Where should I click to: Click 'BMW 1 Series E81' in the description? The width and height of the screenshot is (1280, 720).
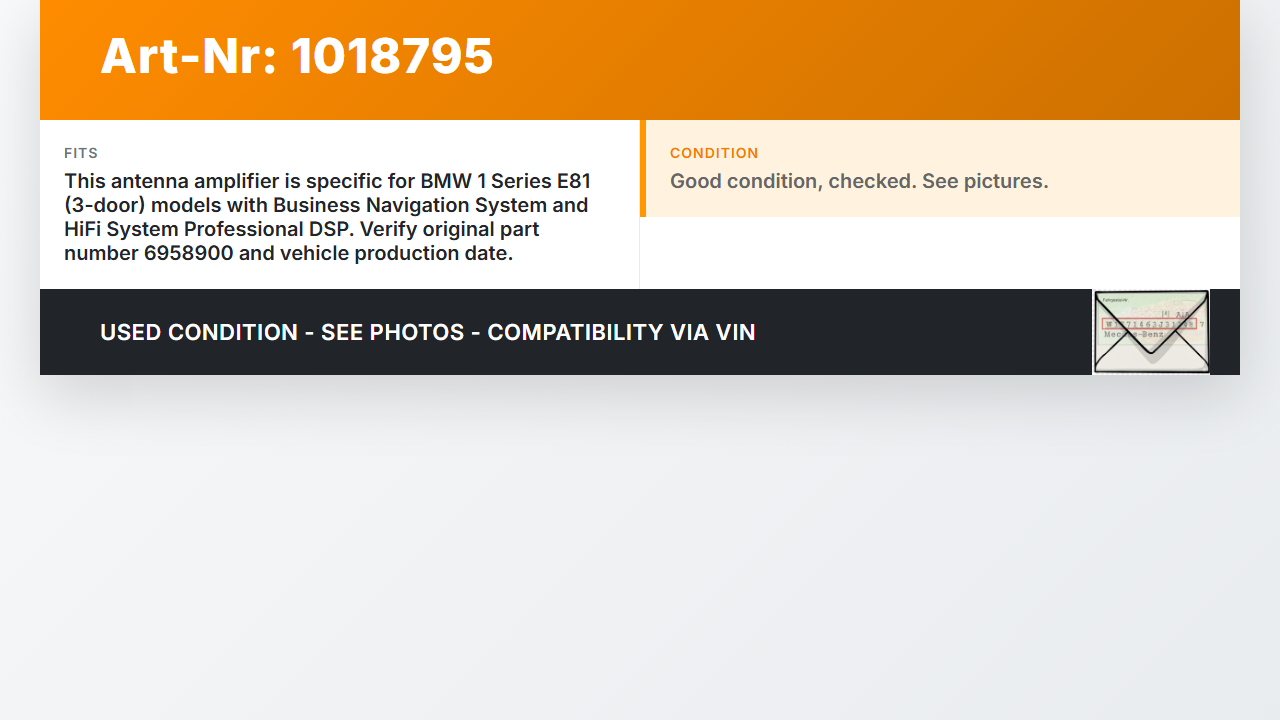pyautogui.click(x=505, y=181)
